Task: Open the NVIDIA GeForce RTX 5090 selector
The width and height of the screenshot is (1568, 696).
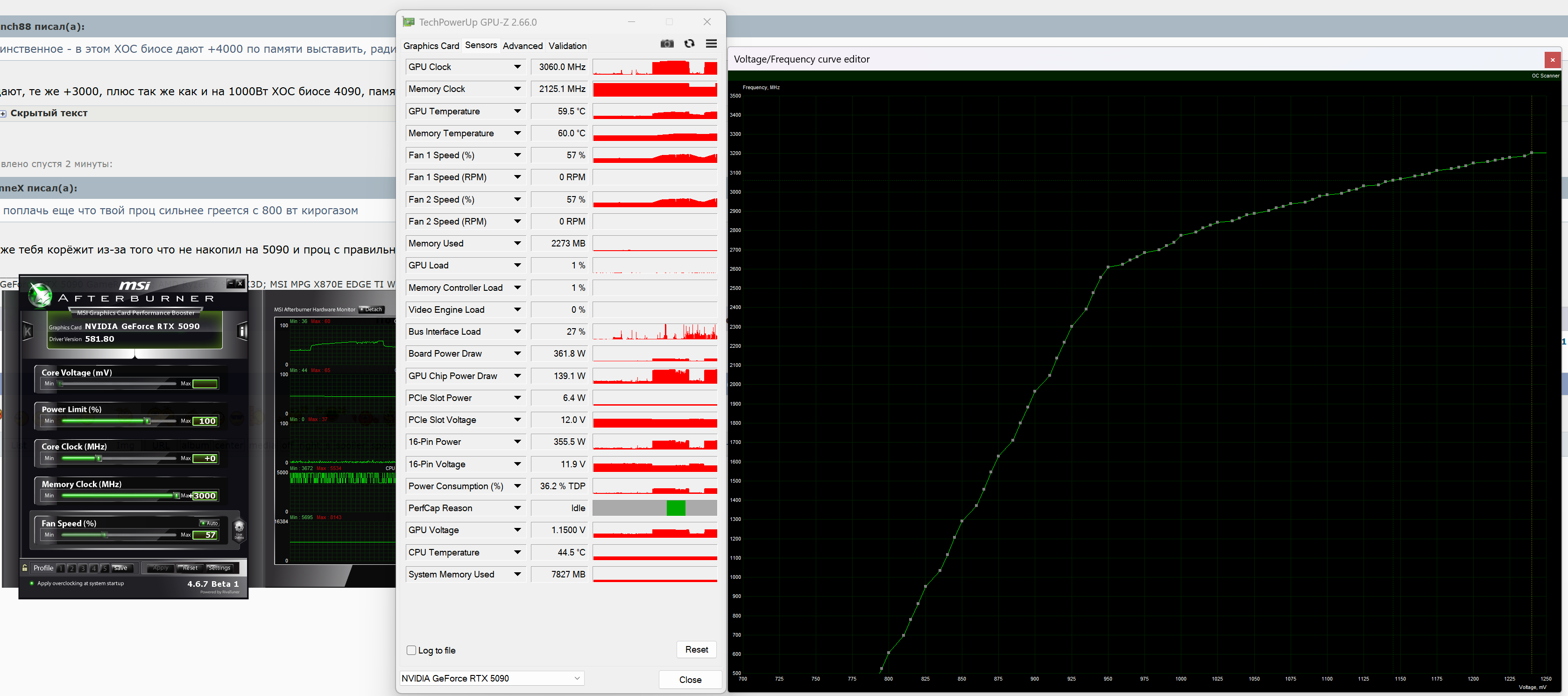Action: [x=491, y=678]
